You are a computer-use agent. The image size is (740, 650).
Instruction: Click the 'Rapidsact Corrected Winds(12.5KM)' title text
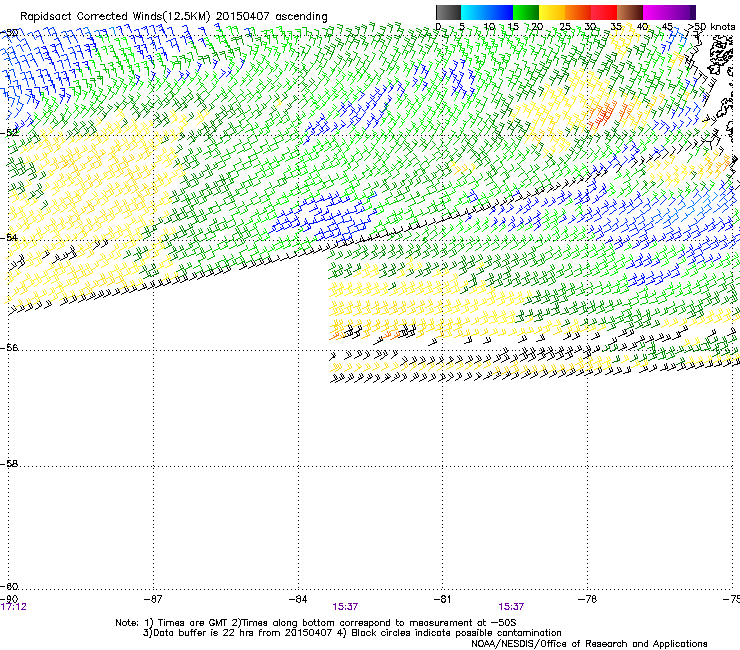tap(115, 17)
